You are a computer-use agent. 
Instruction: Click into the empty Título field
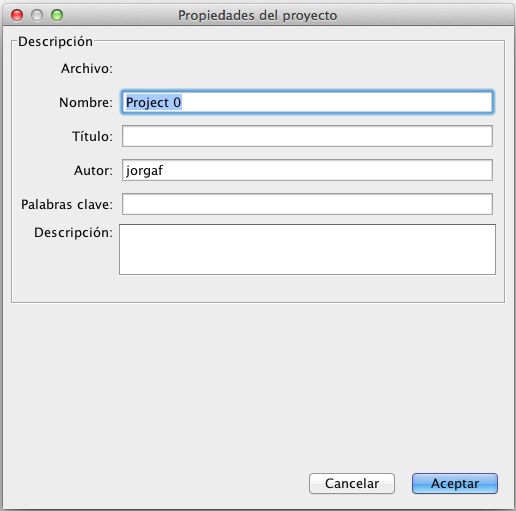tap(307, 136)
